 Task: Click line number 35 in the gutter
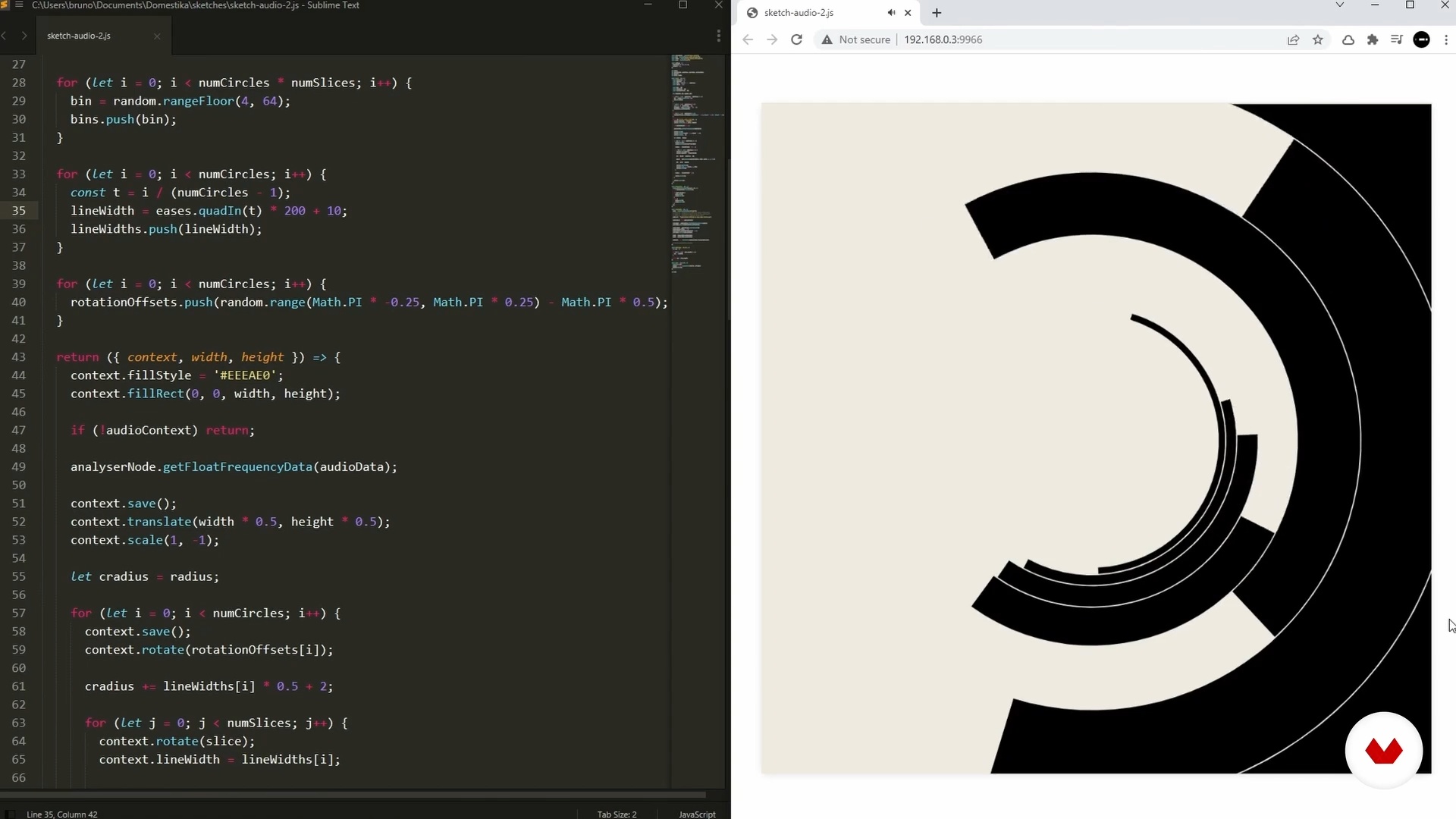click(x=18, y=210)
